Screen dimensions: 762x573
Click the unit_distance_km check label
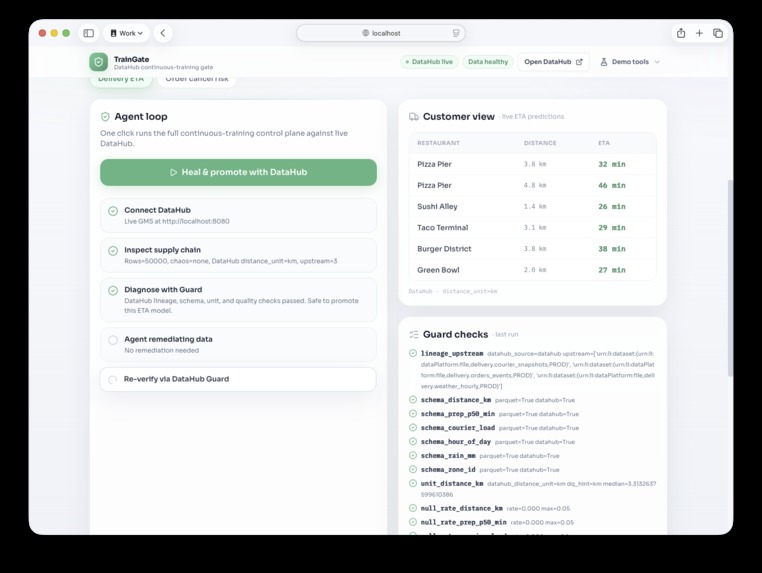tap(452, 484)
